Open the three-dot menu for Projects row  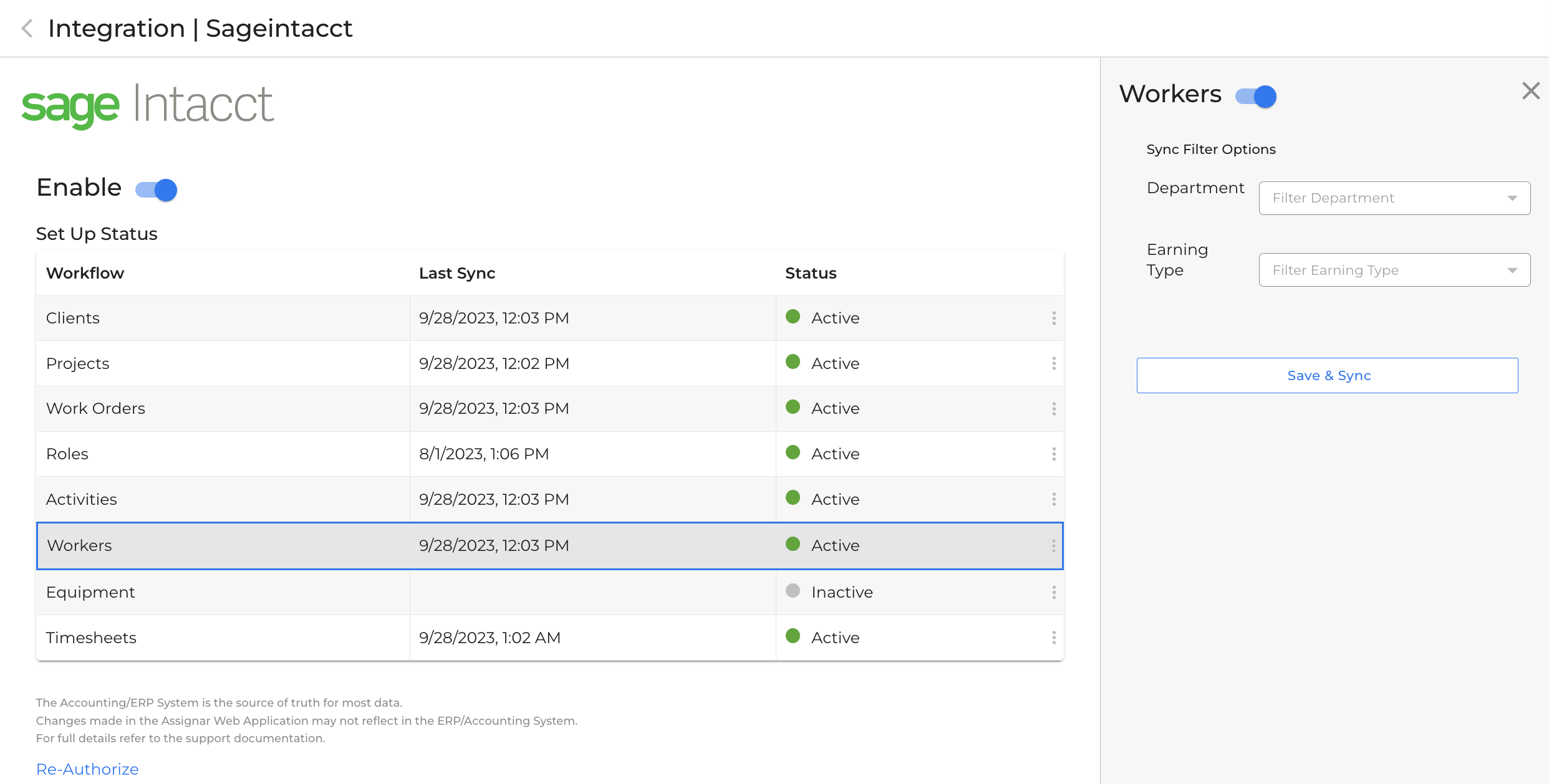1054,363
